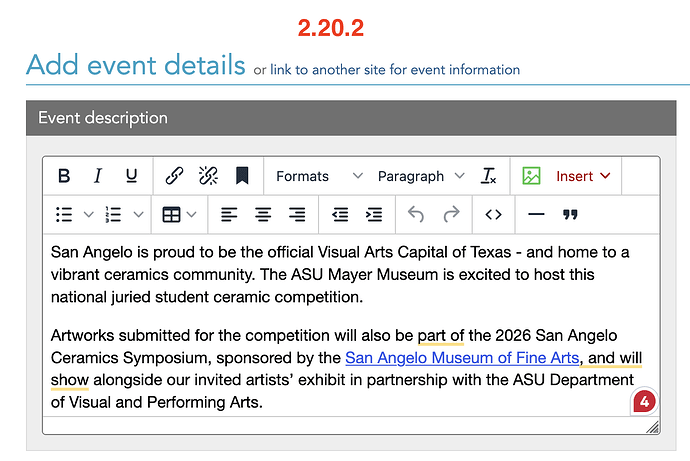The image size is (690, 461).
Task: Toggle underline formatting
Action: click(131, 176)
